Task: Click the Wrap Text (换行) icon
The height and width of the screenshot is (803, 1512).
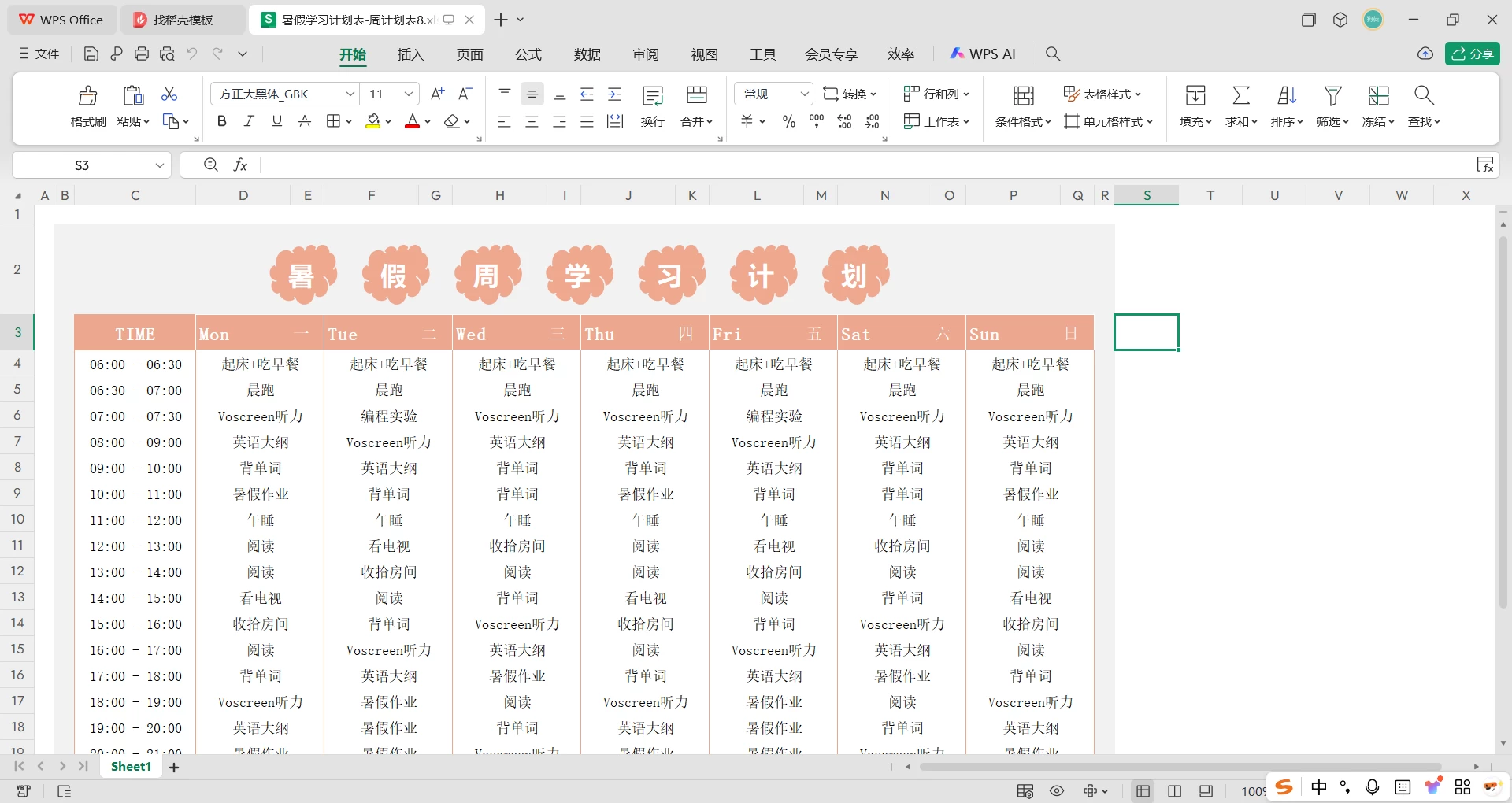Action: click(x=653, y=96)
